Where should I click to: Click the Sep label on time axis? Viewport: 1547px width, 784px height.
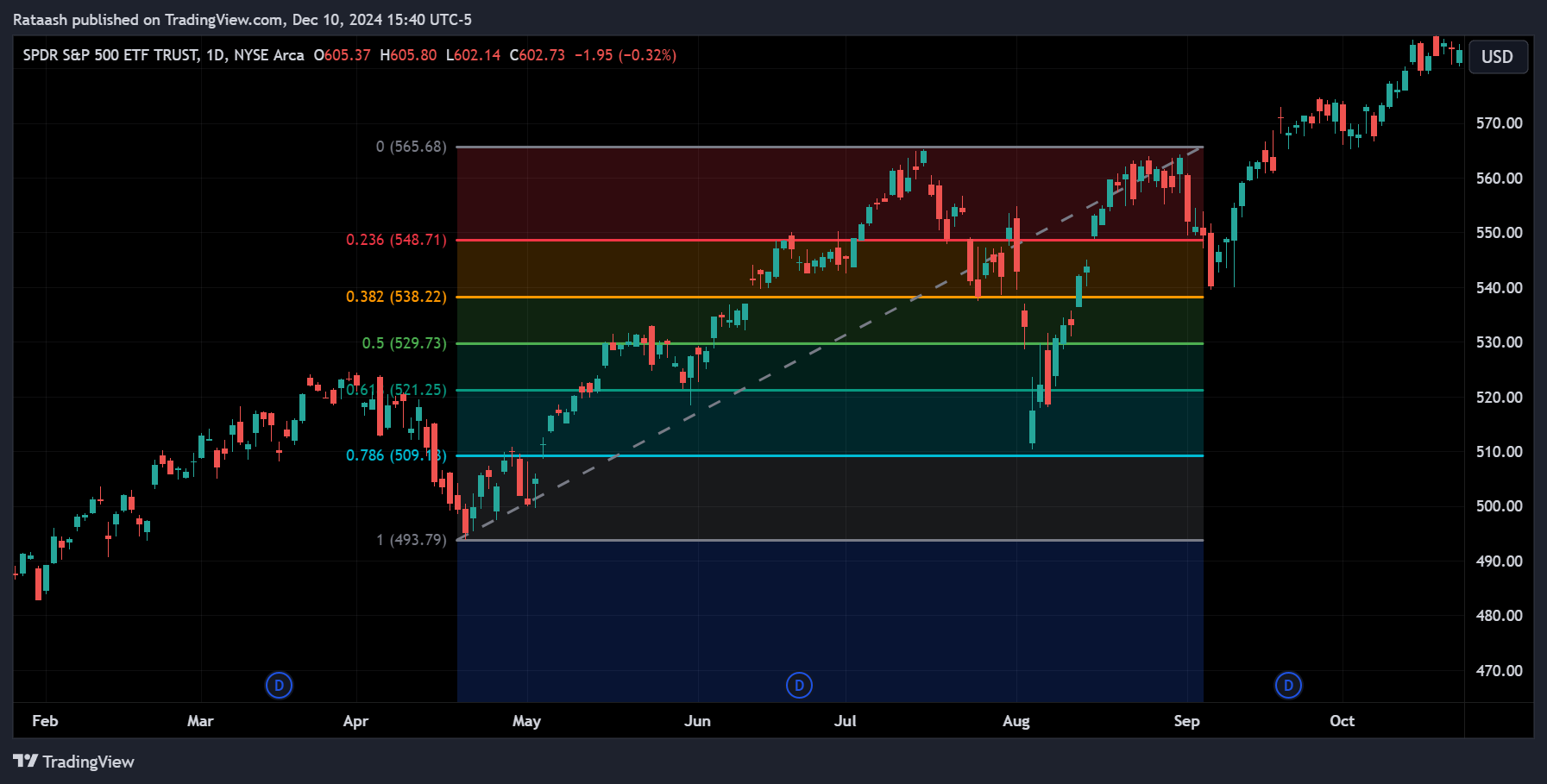[x=1186, y=721]
